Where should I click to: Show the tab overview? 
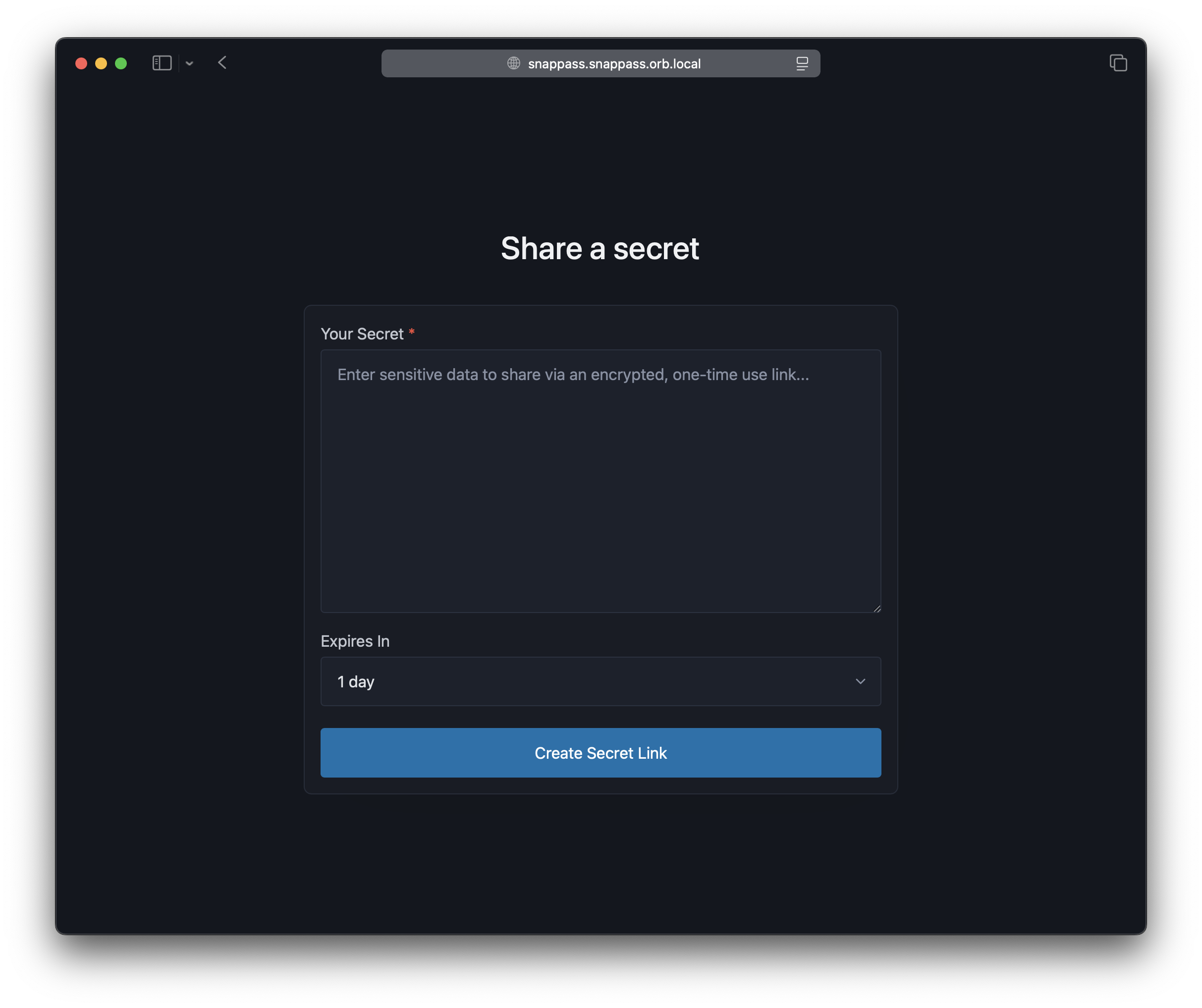(1118, 63)
